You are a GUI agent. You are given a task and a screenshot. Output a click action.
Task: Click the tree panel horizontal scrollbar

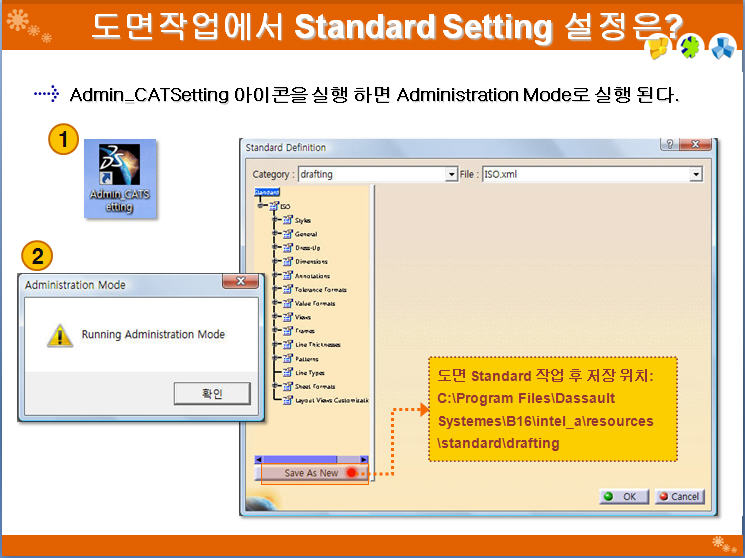click(x=310, y=460)
